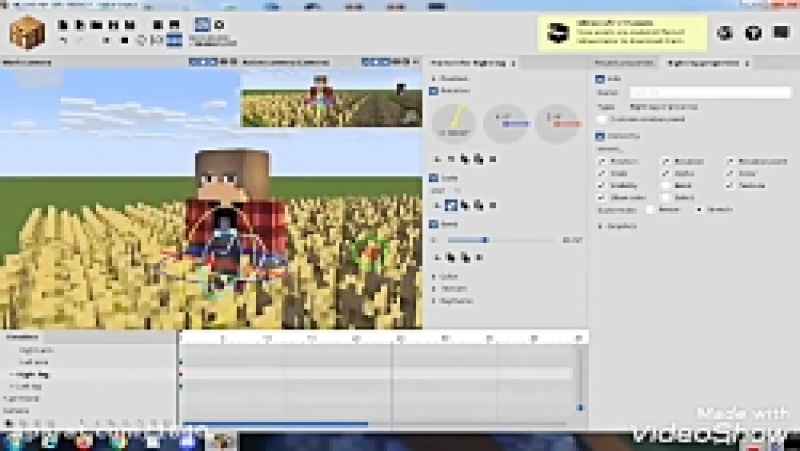The image size is (800, 451).
Task: Collapse the Scale section in Frame editor
Action: [434, 178]
